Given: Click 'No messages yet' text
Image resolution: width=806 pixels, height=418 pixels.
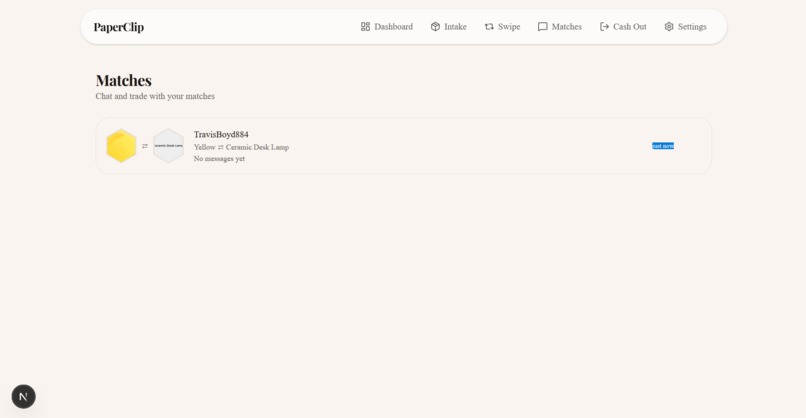Looking at the screenshot, I should pos(219,159).
